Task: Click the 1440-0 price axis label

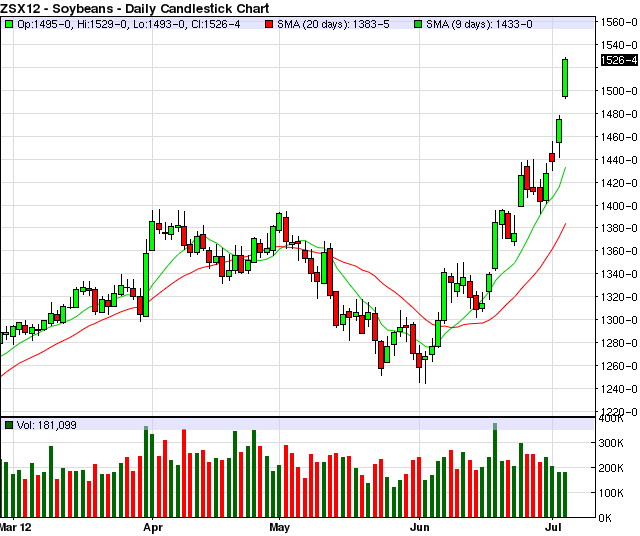Action: coord(619,160)
